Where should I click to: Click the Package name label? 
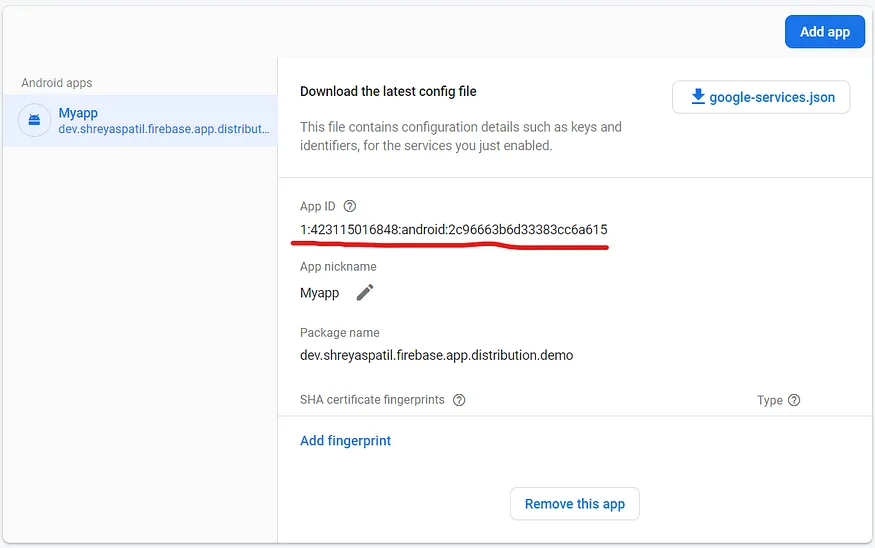pyautogui.click(x=340, y=333)
